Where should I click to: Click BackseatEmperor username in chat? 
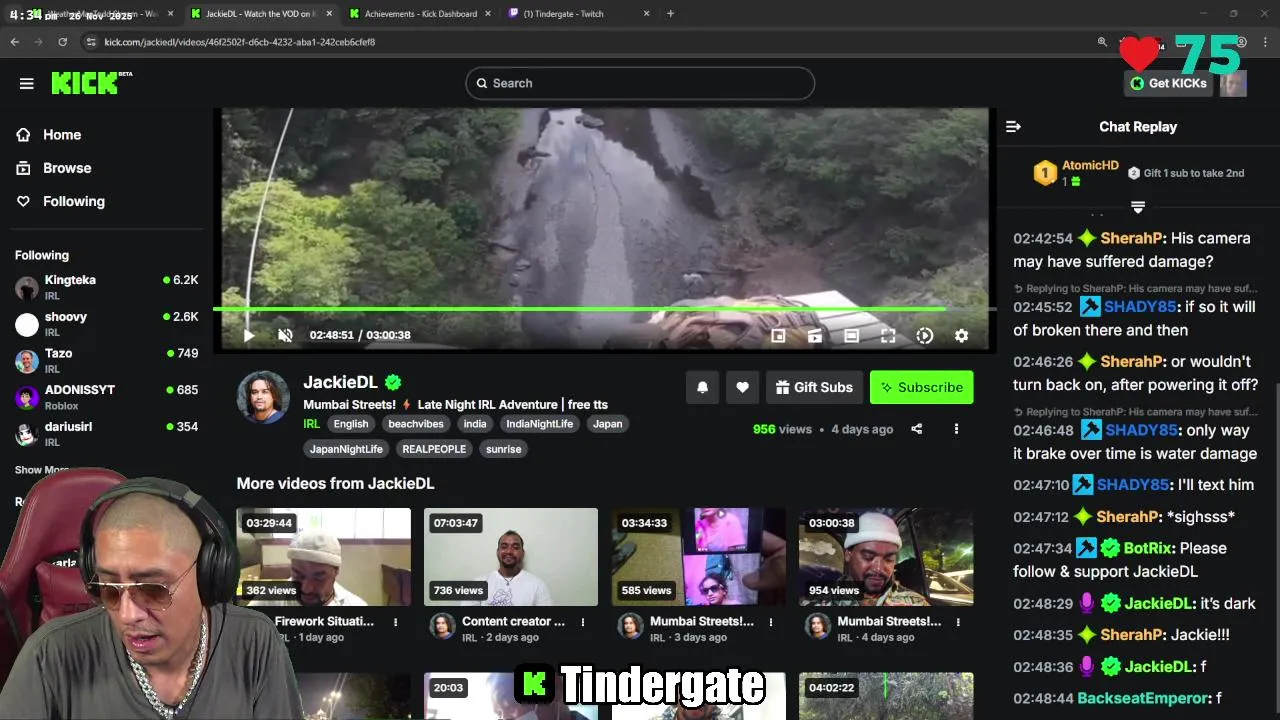pyautogui.click(x=1144, y=699)
